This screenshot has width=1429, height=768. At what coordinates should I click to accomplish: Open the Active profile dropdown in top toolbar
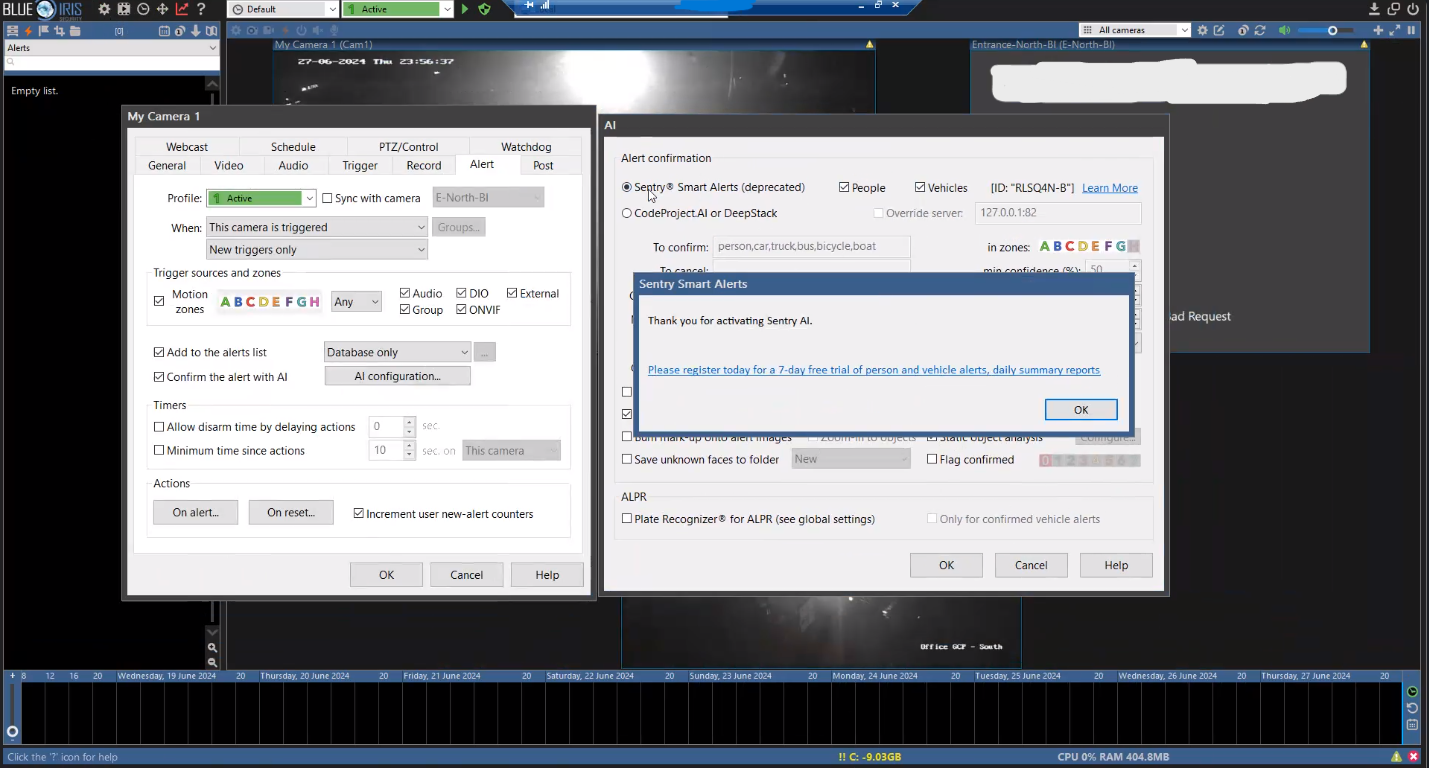pyautogui.click(x=397, y=9)
